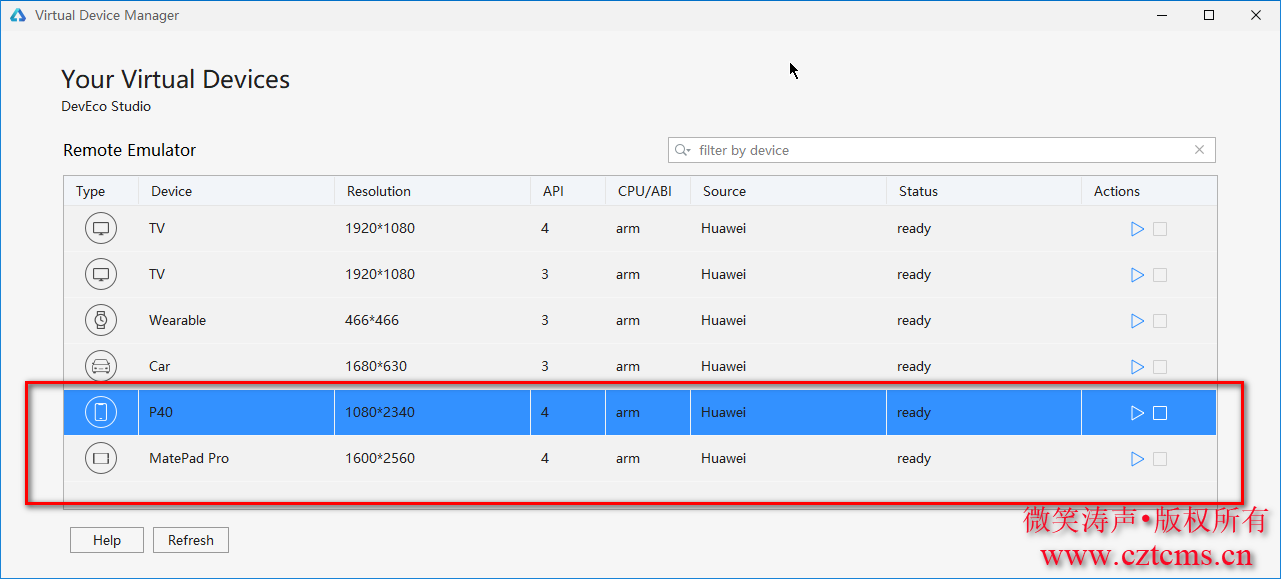The width and height of the screenshot is (1281, 579).
Task: Focus the filter by device input field
Action: pos(942,150)
